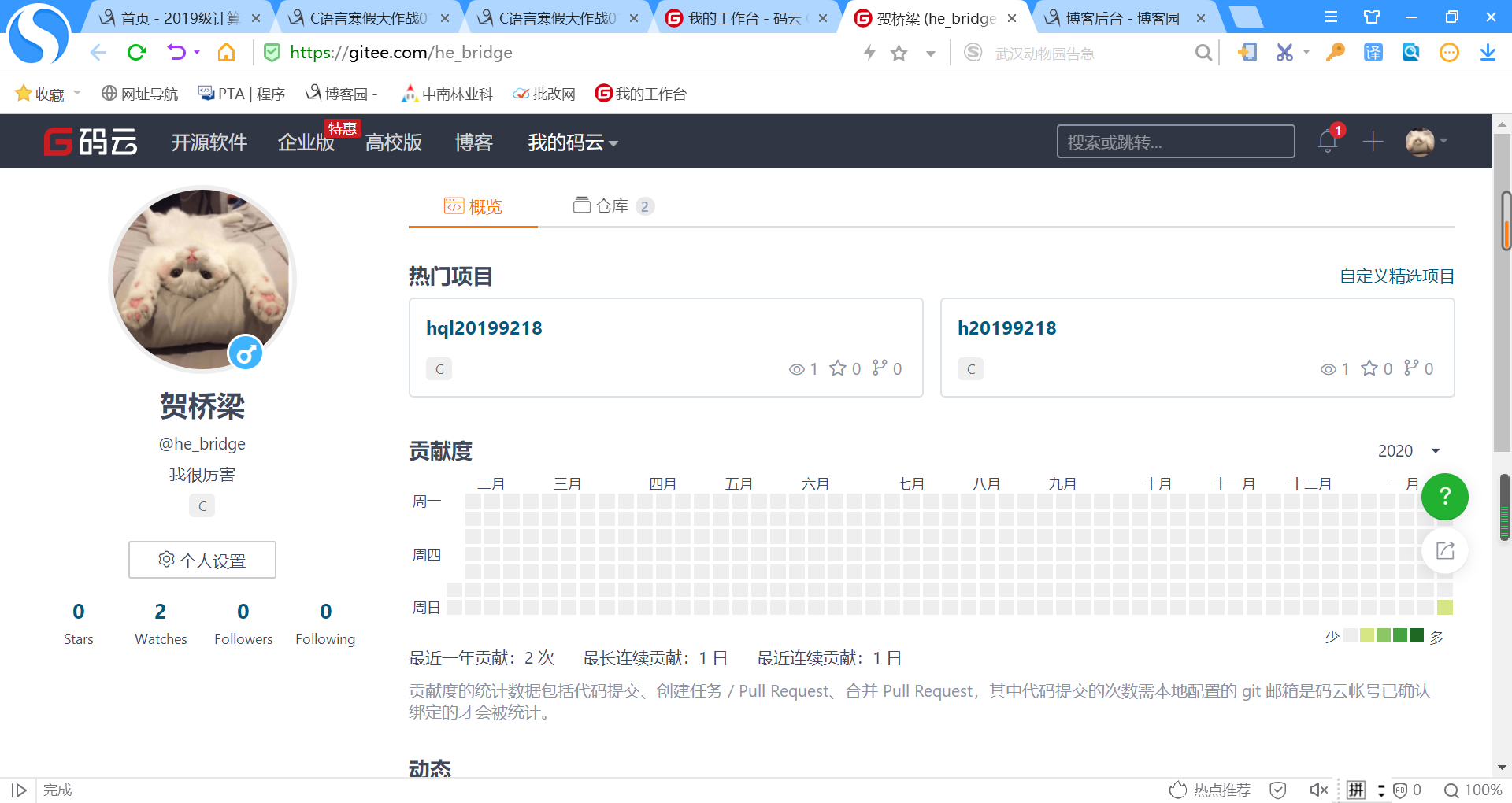Click the smiley face toolbar icon
Screen dimensions: 1512x803
[x=1449, y=53]
